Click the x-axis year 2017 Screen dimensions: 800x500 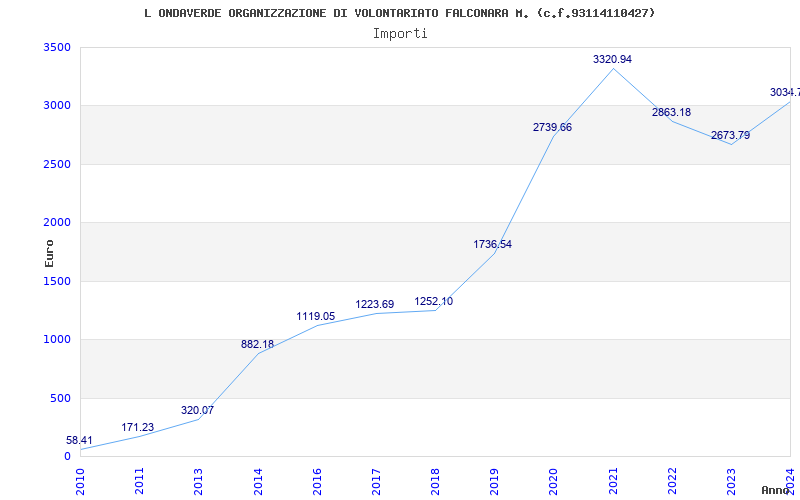click(x=376, y=482)
